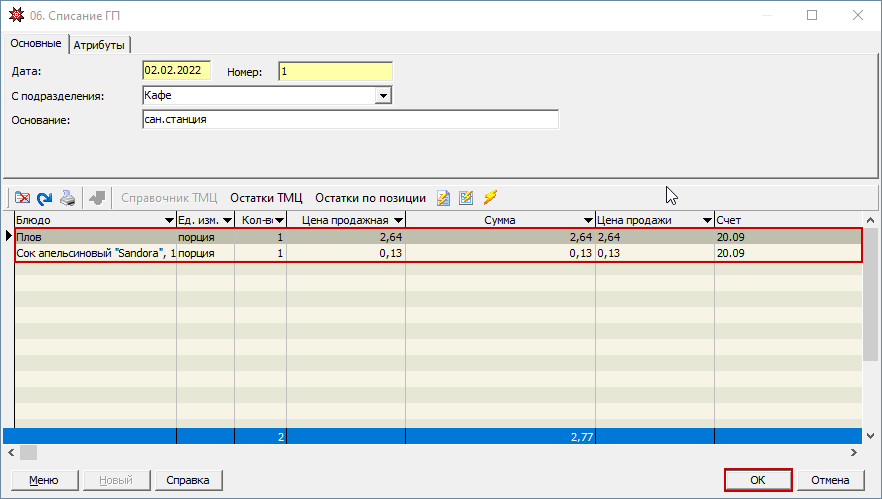Select the Основные tab

click(36, 43)
